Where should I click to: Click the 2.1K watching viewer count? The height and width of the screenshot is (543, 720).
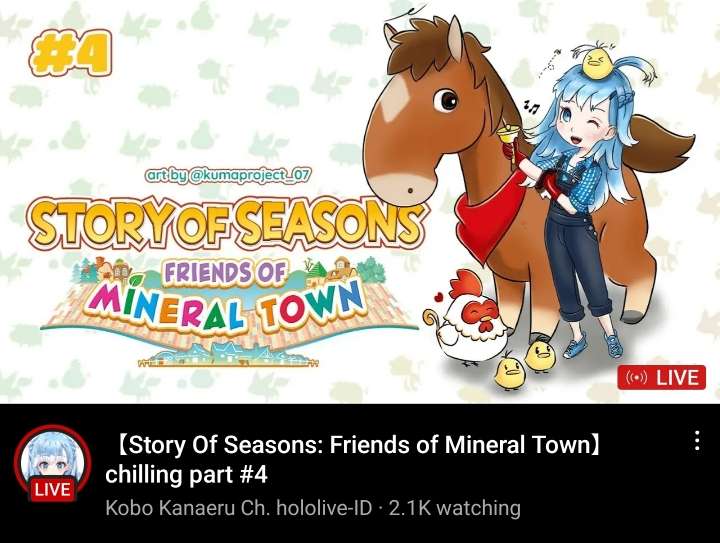pyautogui.click(x=455, y=508)
